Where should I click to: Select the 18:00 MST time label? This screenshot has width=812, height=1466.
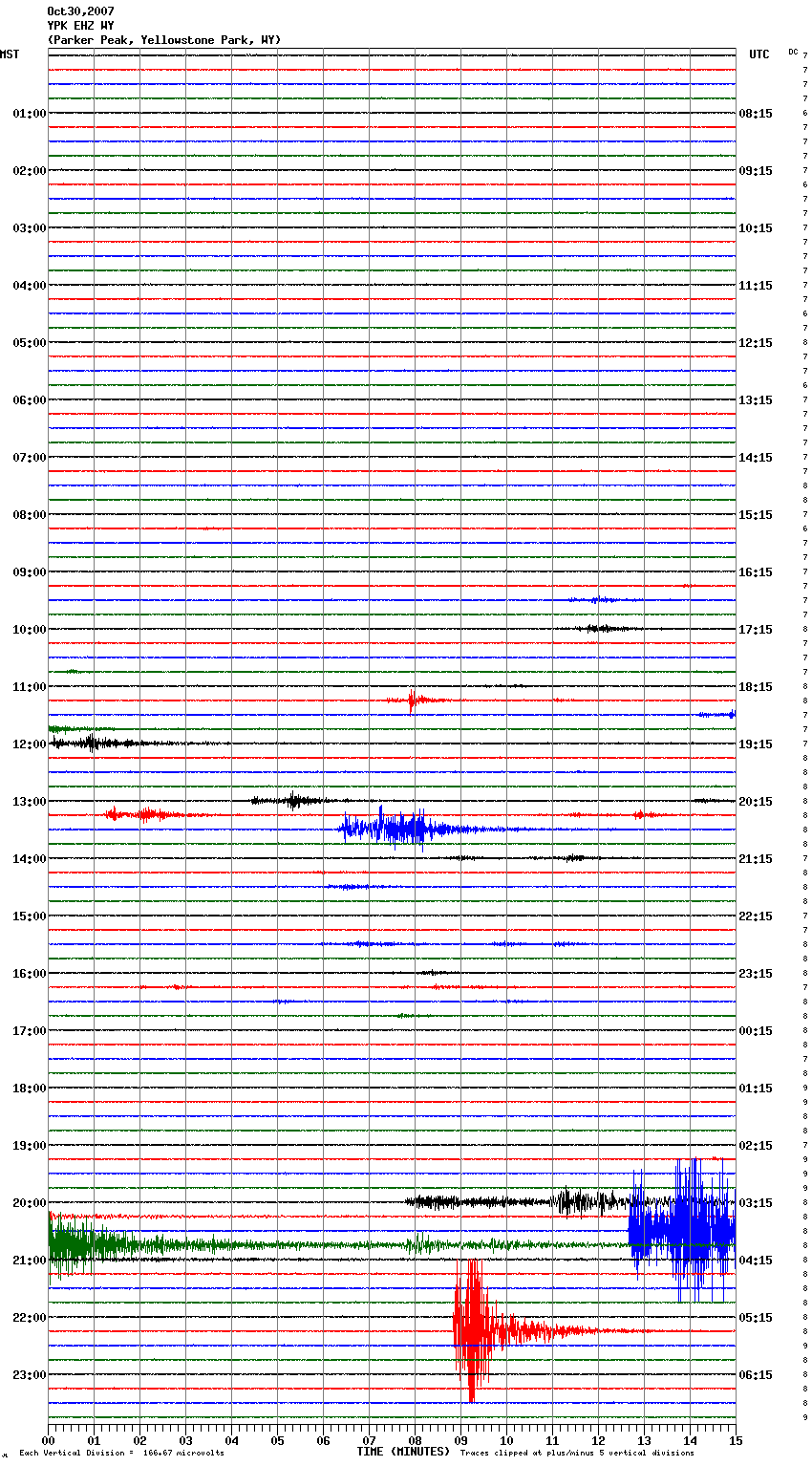click(x=30, y=1089)
